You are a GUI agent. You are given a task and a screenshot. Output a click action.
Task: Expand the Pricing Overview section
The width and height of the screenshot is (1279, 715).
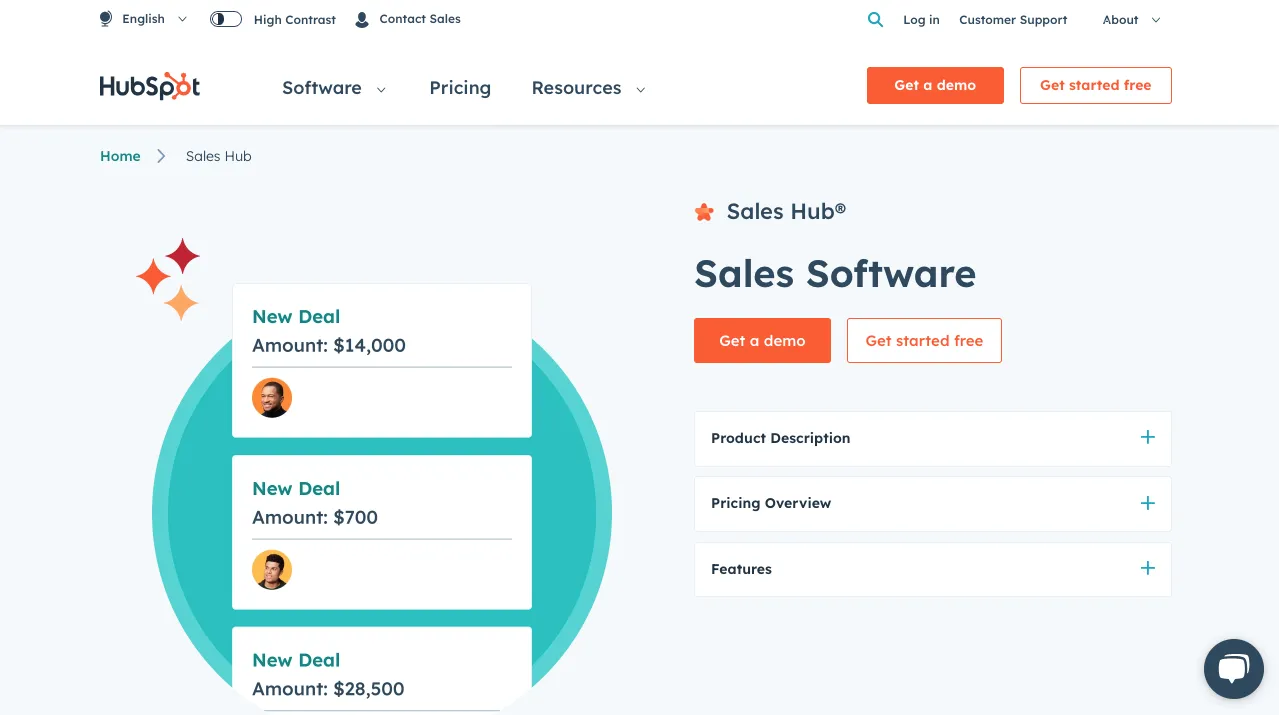932,503
